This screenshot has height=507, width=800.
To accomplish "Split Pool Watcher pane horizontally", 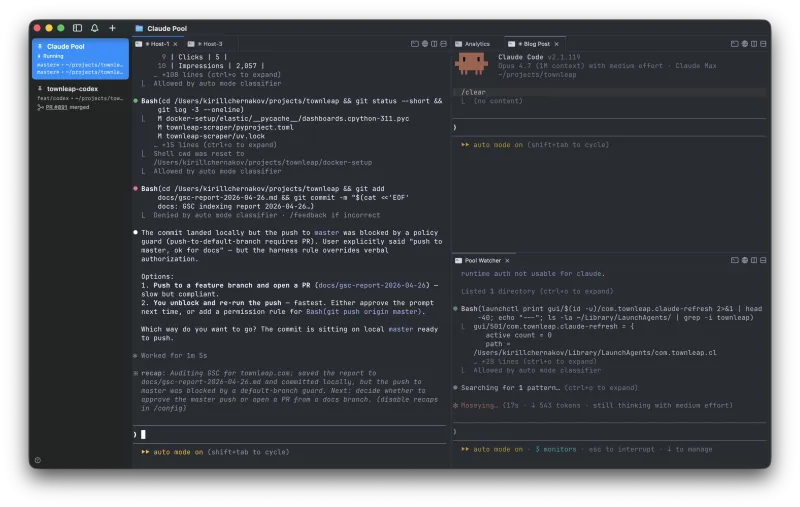I will (763, 260).
